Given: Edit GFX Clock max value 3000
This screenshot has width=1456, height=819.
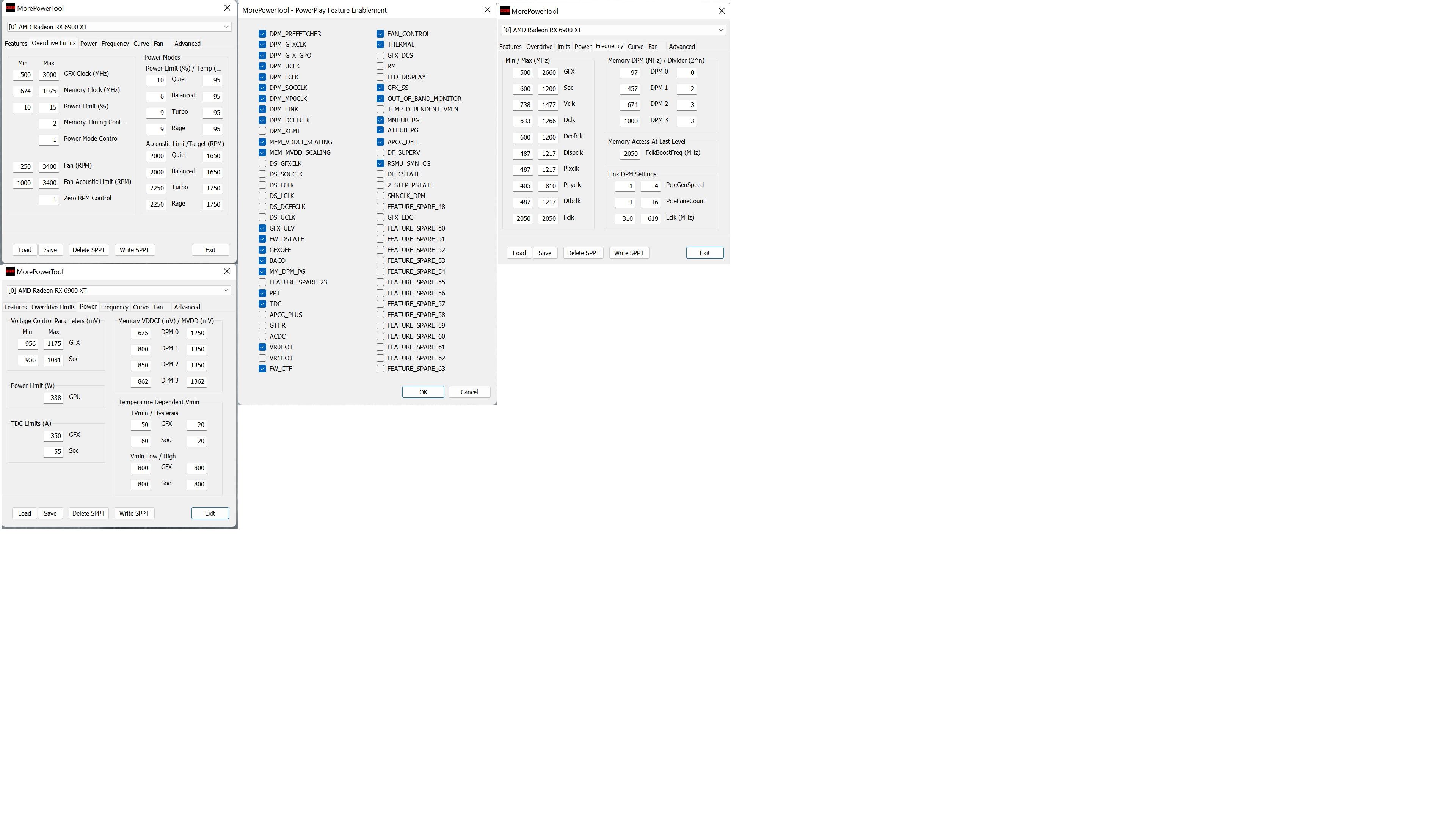Looking at the screenshot, I should tap(49, 75).
